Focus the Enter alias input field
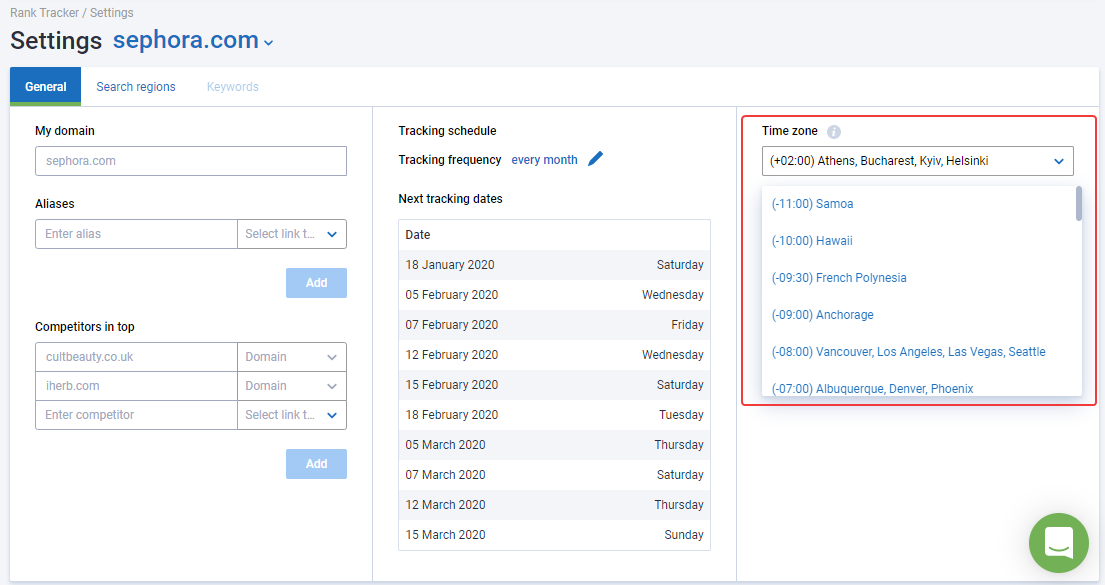This screenshot has height=585, width=1105. tap(136, 234)
